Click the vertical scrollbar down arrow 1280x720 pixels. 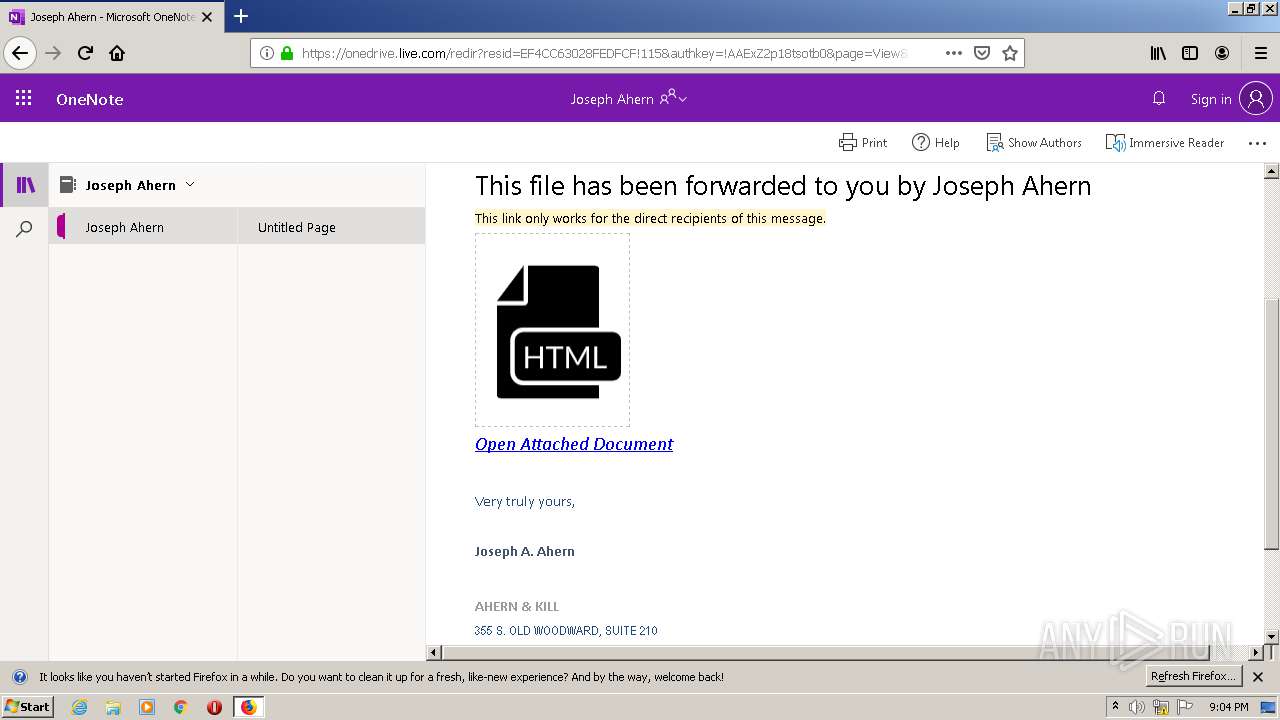[x=1272, y=636]
